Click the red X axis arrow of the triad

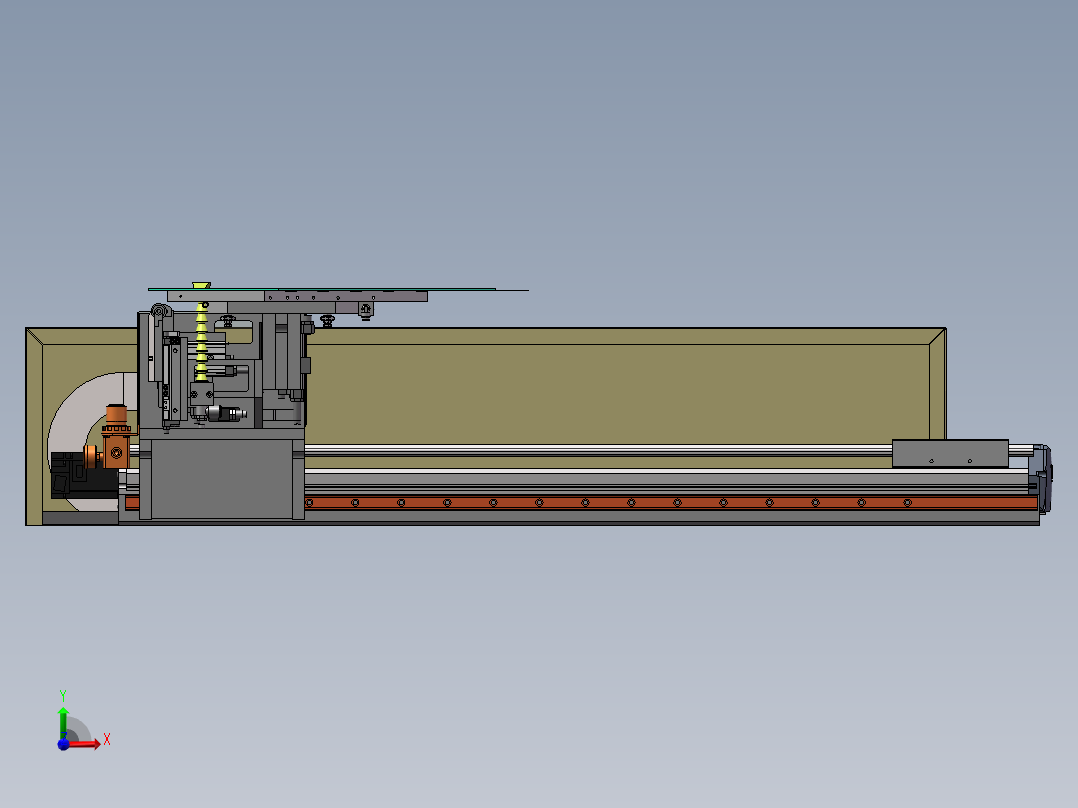84,744
